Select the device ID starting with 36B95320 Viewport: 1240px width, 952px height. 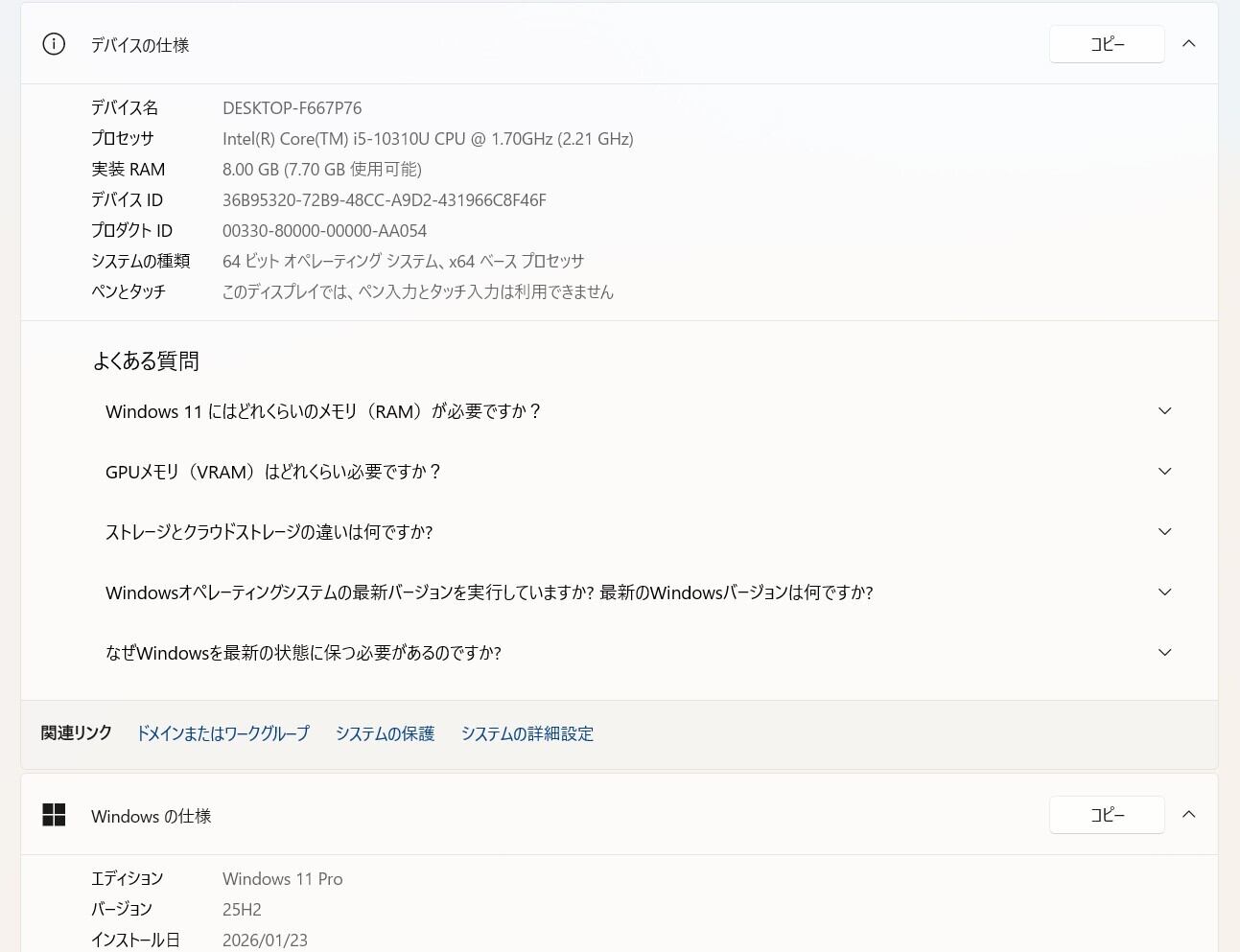coord(385,200)
